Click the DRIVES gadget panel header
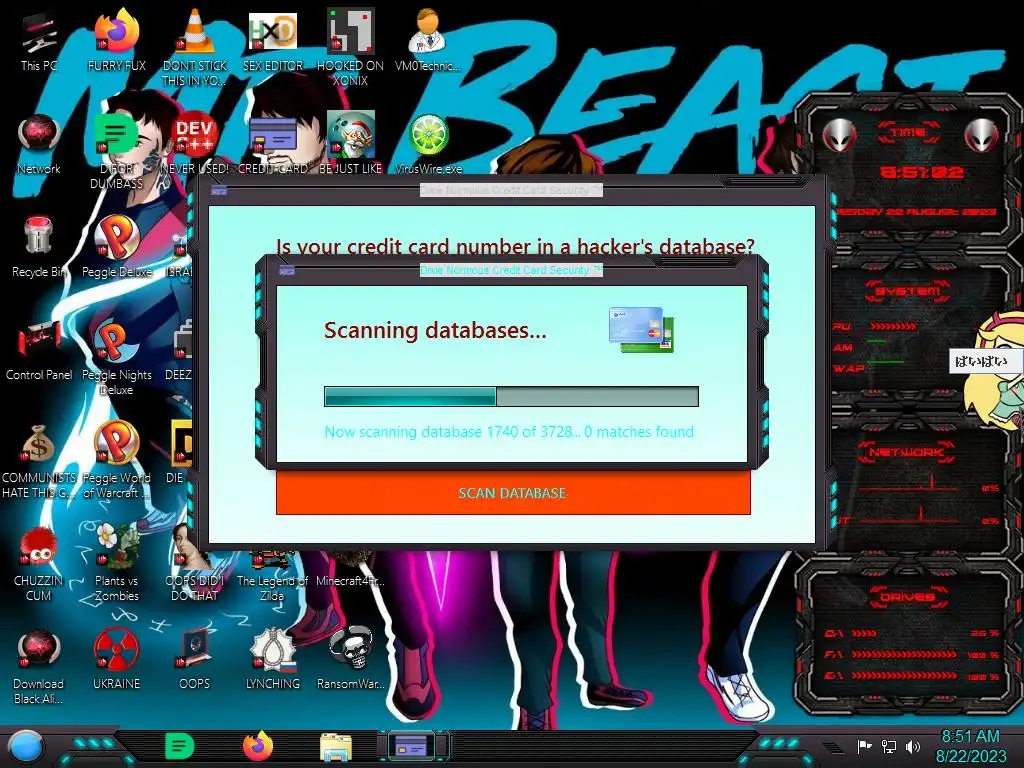 [908, 598]
